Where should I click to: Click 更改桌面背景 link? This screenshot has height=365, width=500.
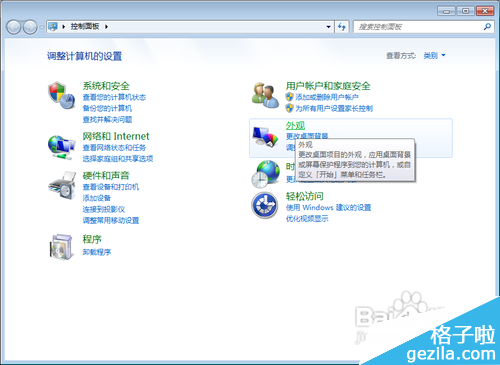pos(307,136)
